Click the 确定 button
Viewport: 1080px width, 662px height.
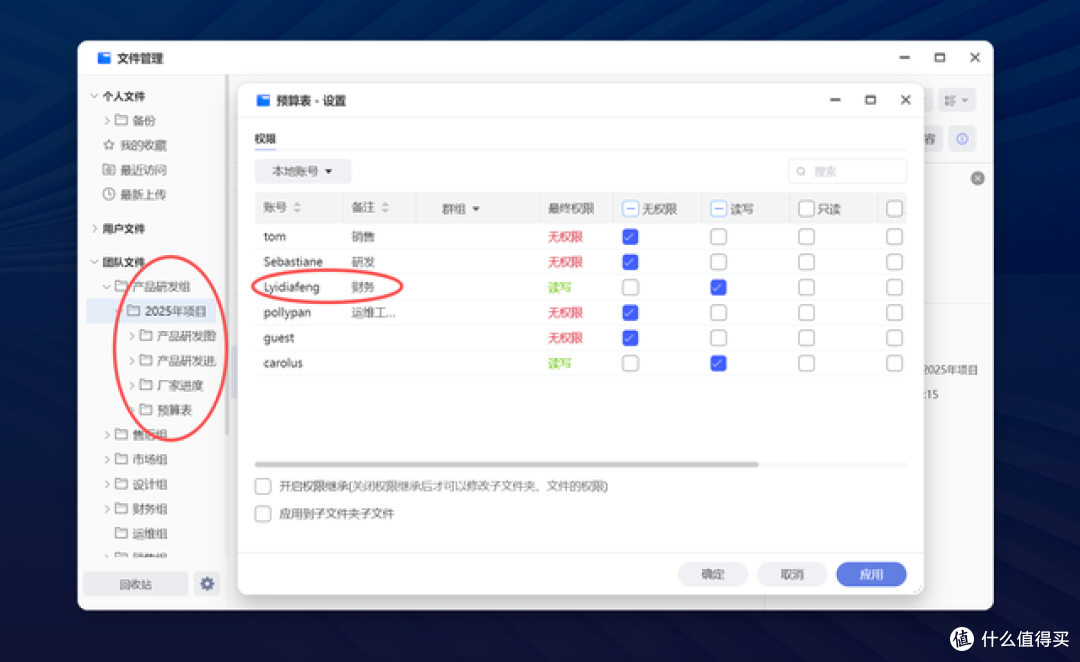point(713,574)
